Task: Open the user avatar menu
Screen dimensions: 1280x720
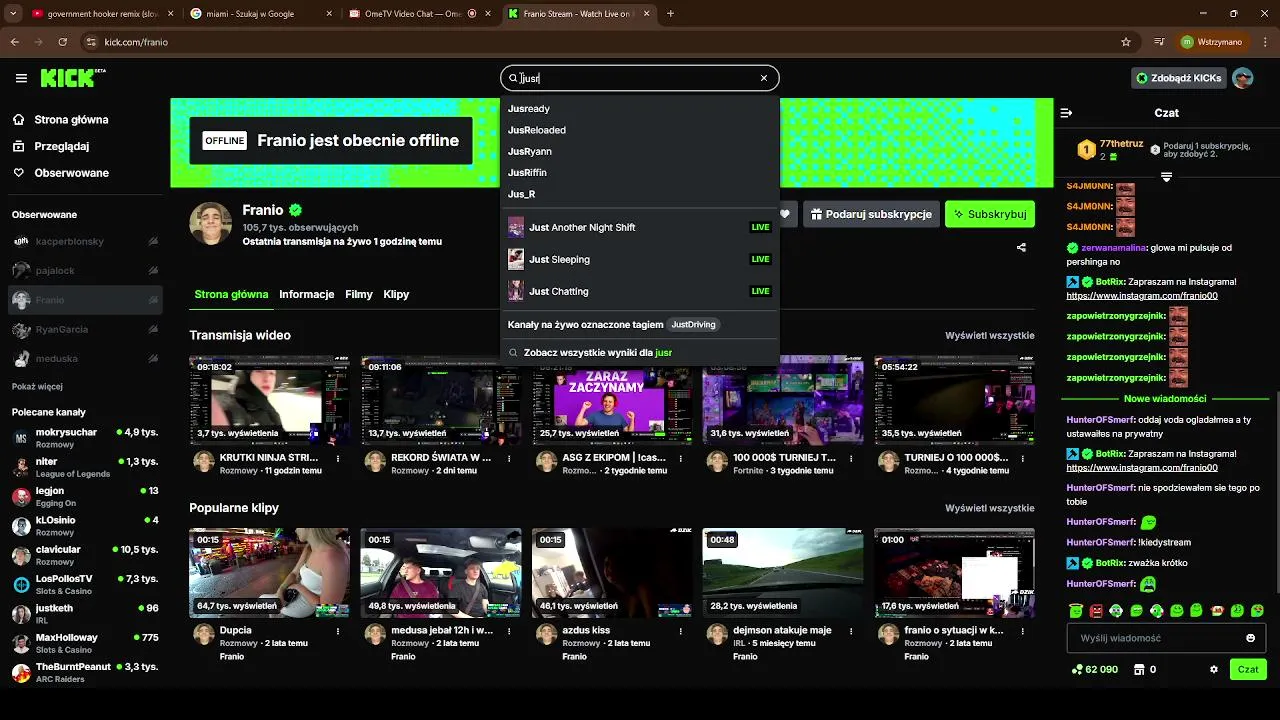Action: [1242, 78]
